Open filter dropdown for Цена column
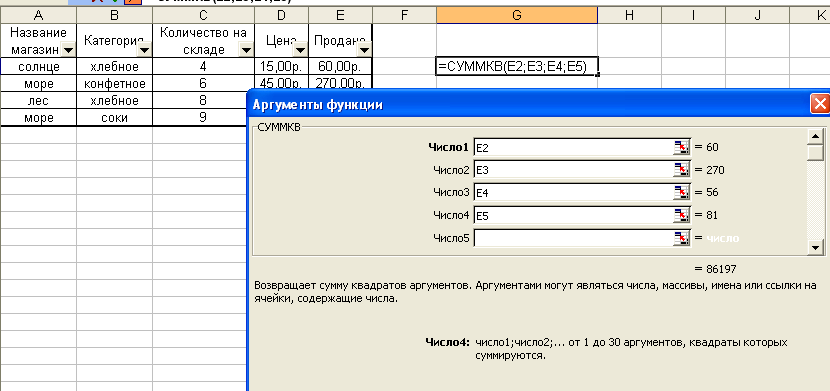Screen dimensions: 830x391 (x=300, y=50)
